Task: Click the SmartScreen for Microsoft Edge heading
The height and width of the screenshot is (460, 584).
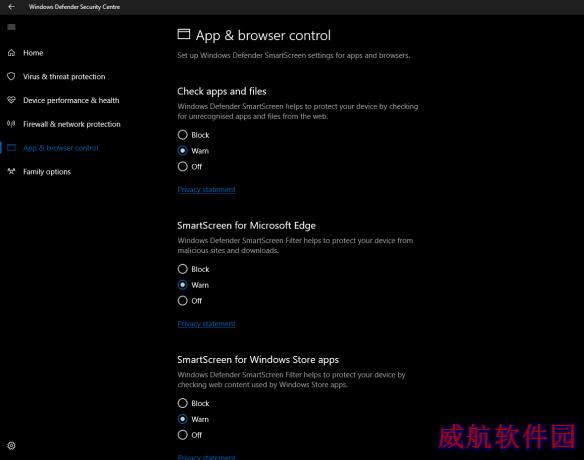Action: tap(246, 225)
